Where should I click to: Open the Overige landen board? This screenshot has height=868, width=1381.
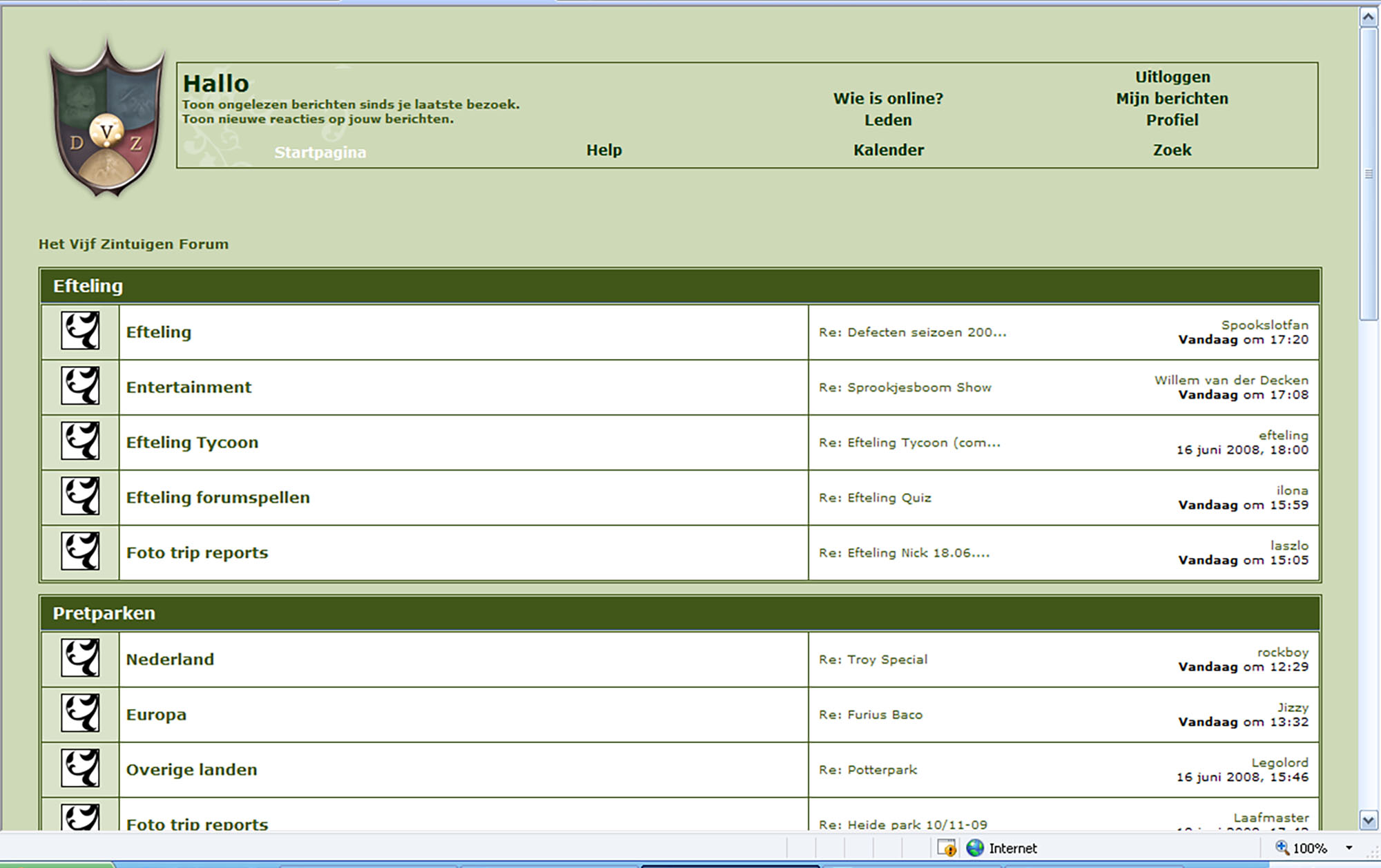(x=191, y=770)
